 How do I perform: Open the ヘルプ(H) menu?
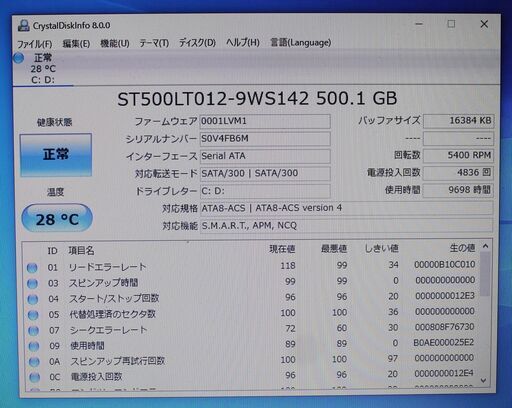[x=243, y=42]
